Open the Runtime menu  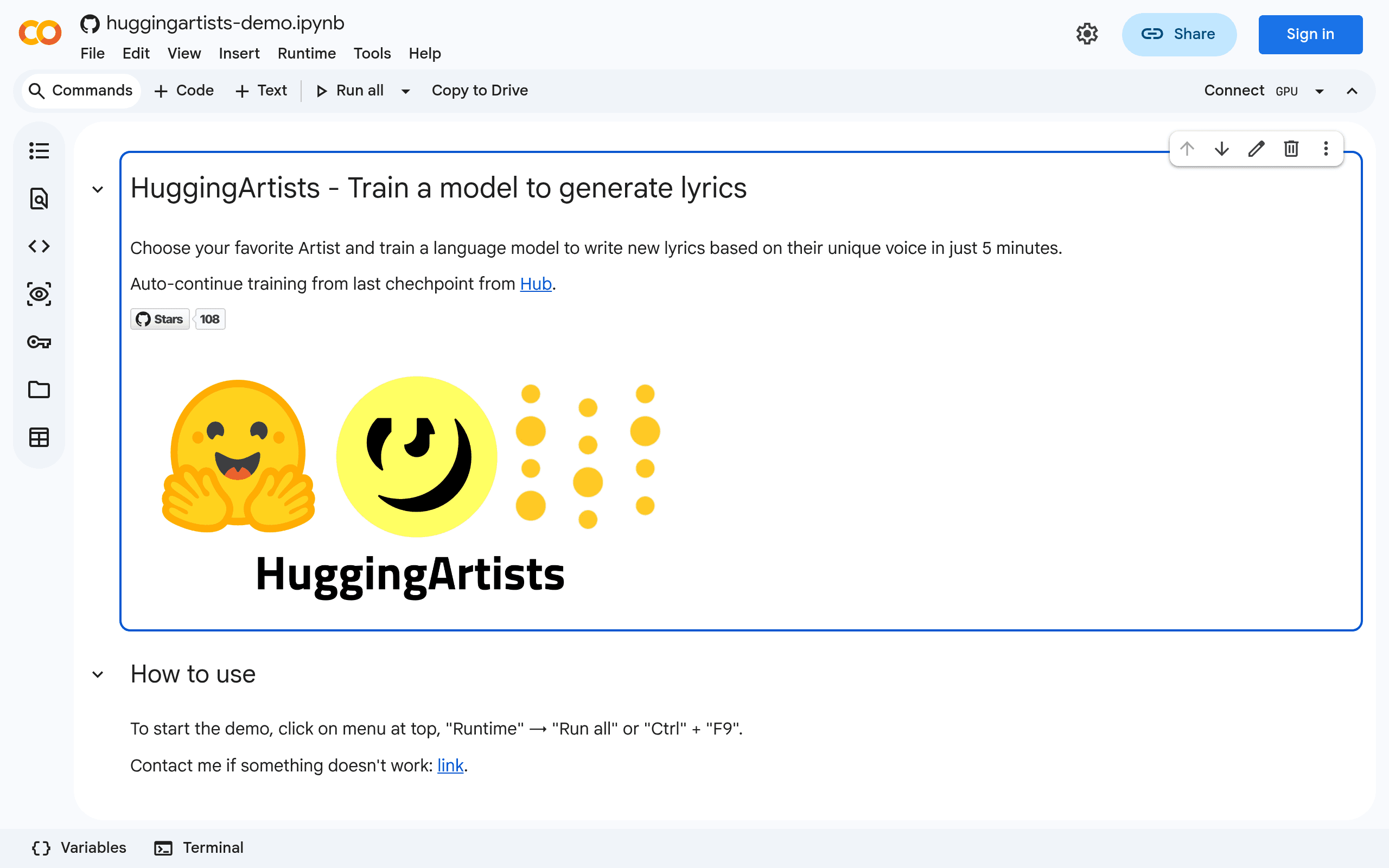(307, 53)
